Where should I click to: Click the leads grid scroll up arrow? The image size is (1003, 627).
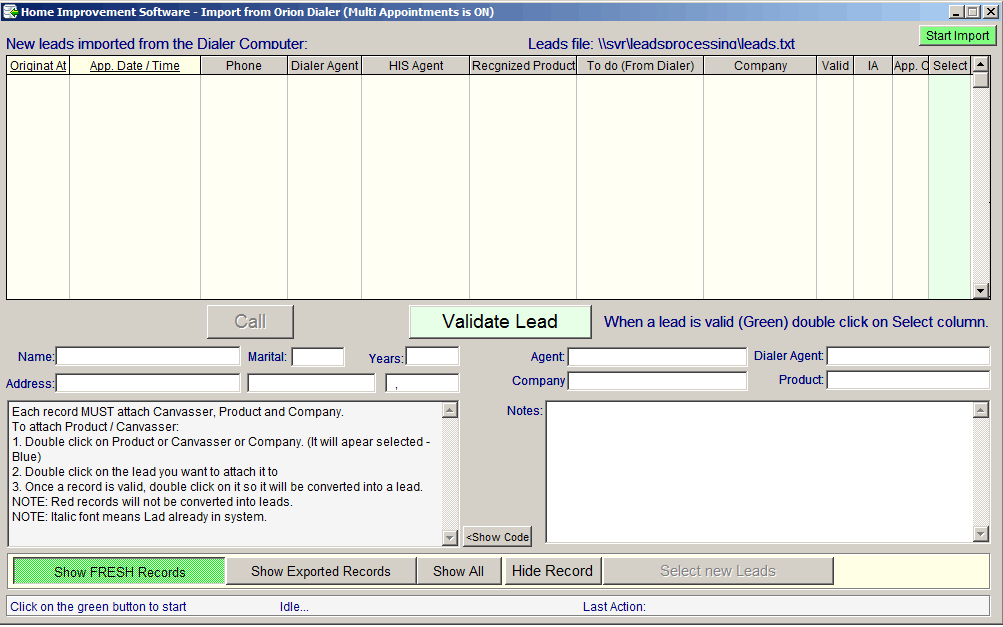(x=981, y=65)
